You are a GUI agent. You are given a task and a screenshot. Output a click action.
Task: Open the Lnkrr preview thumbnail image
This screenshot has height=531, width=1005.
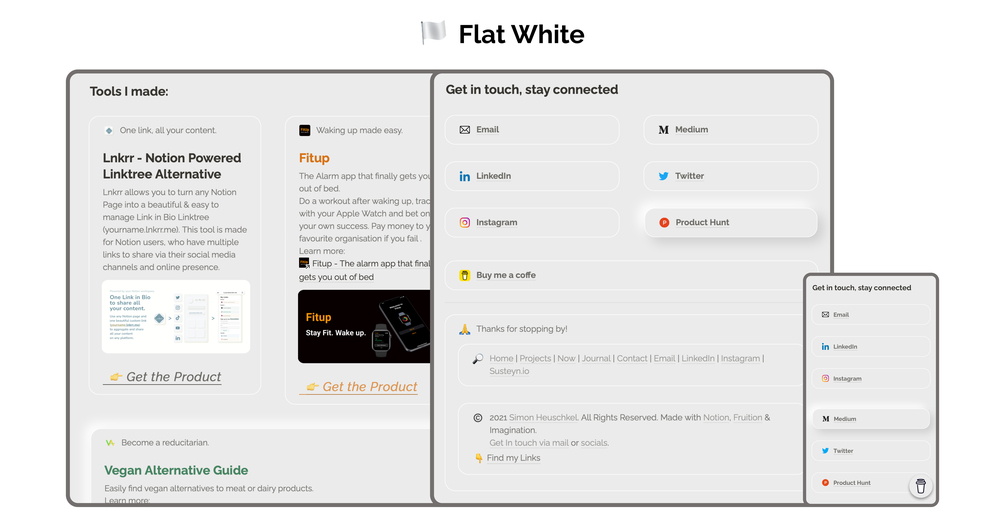click(176, 317)
